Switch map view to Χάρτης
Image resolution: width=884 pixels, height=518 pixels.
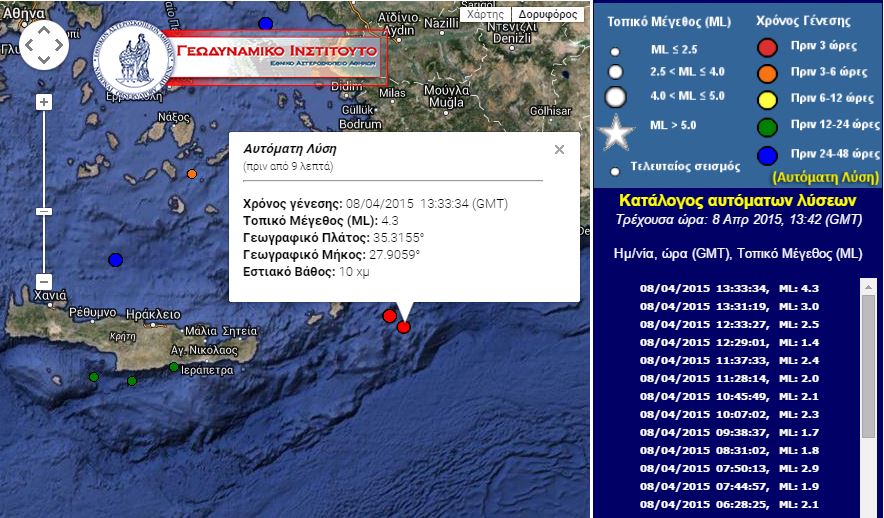485,15
